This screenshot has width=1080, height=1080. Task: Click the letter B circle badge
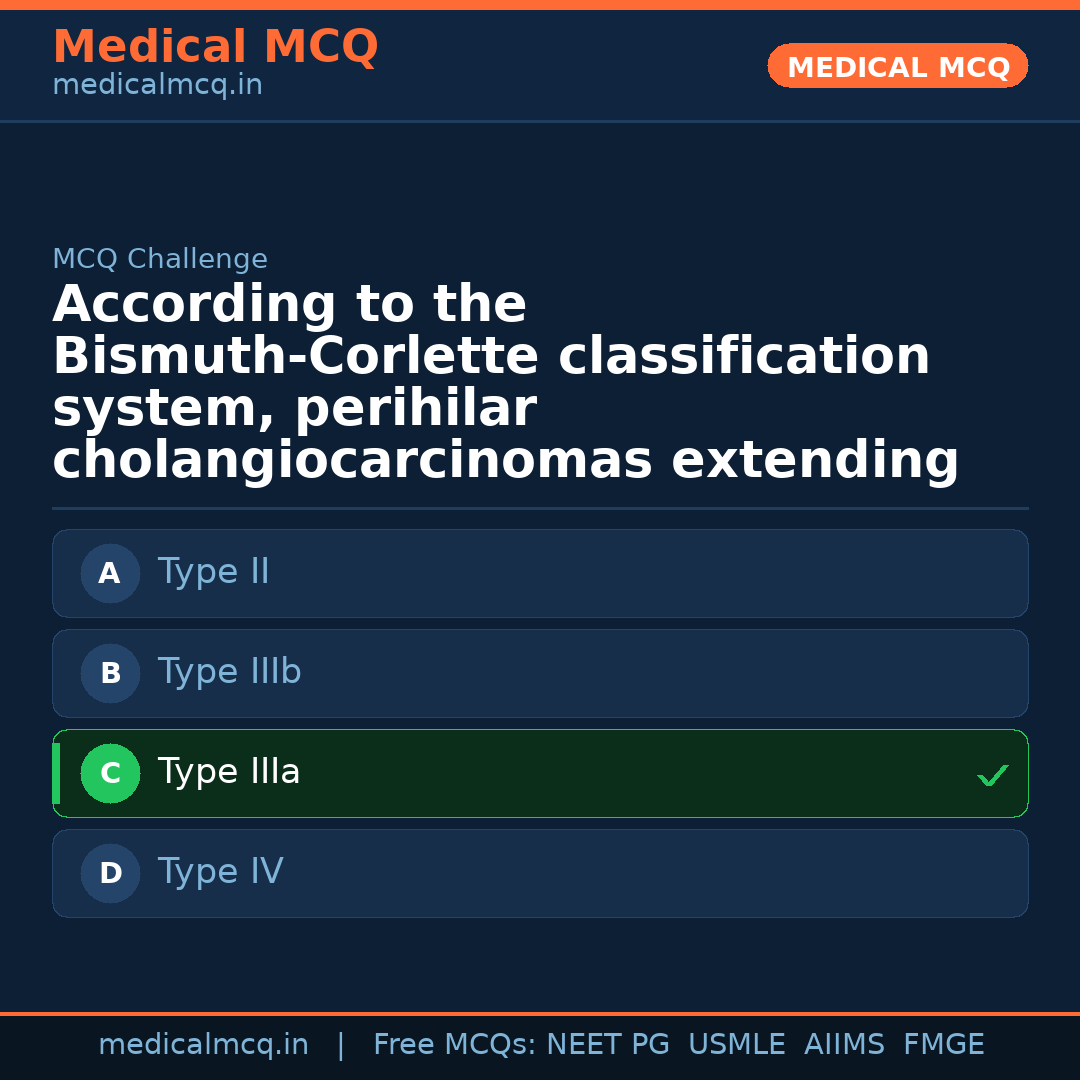coord(110,673)
